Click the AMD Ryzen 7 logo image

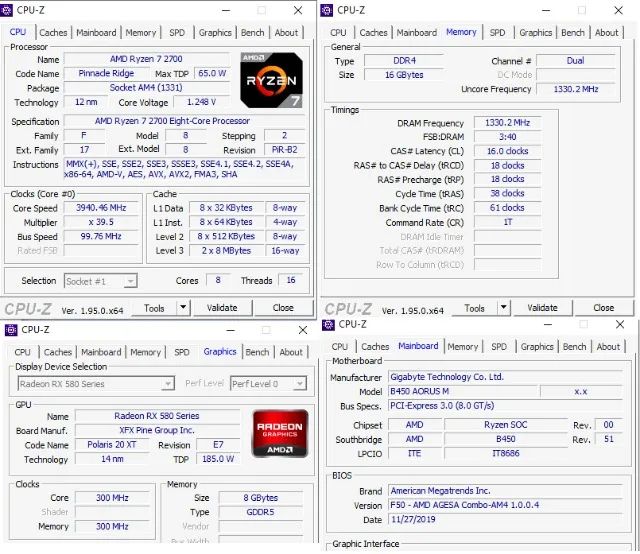point(271,80)
